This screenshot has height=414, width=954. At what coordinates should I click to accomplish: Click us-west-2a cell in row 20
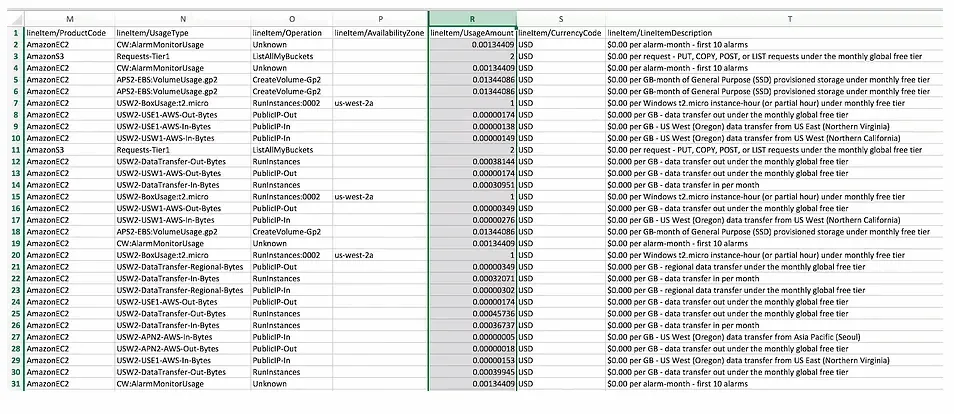(381, 255)
